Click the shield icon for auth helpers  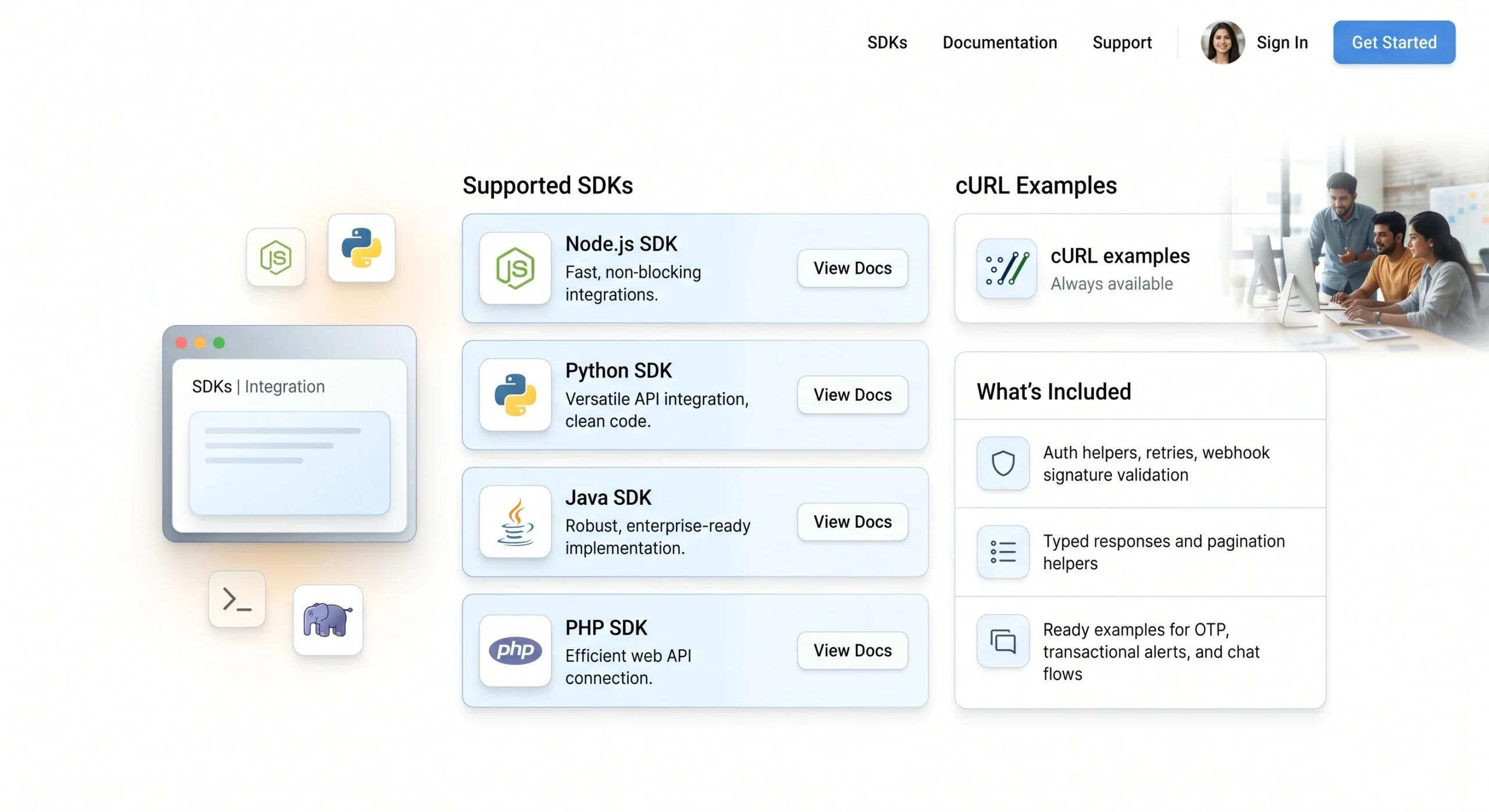pos(1003,463)
